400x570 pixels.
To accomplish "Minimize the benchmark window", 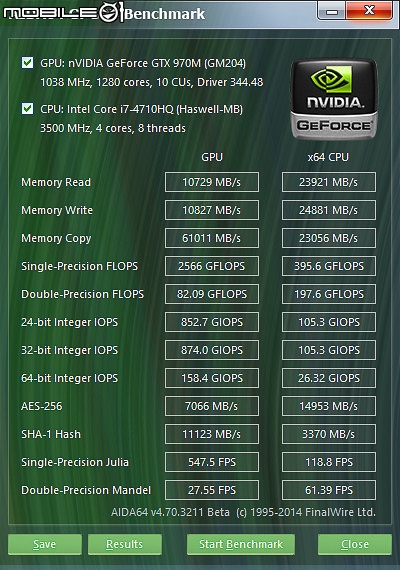I will (332, 11).
